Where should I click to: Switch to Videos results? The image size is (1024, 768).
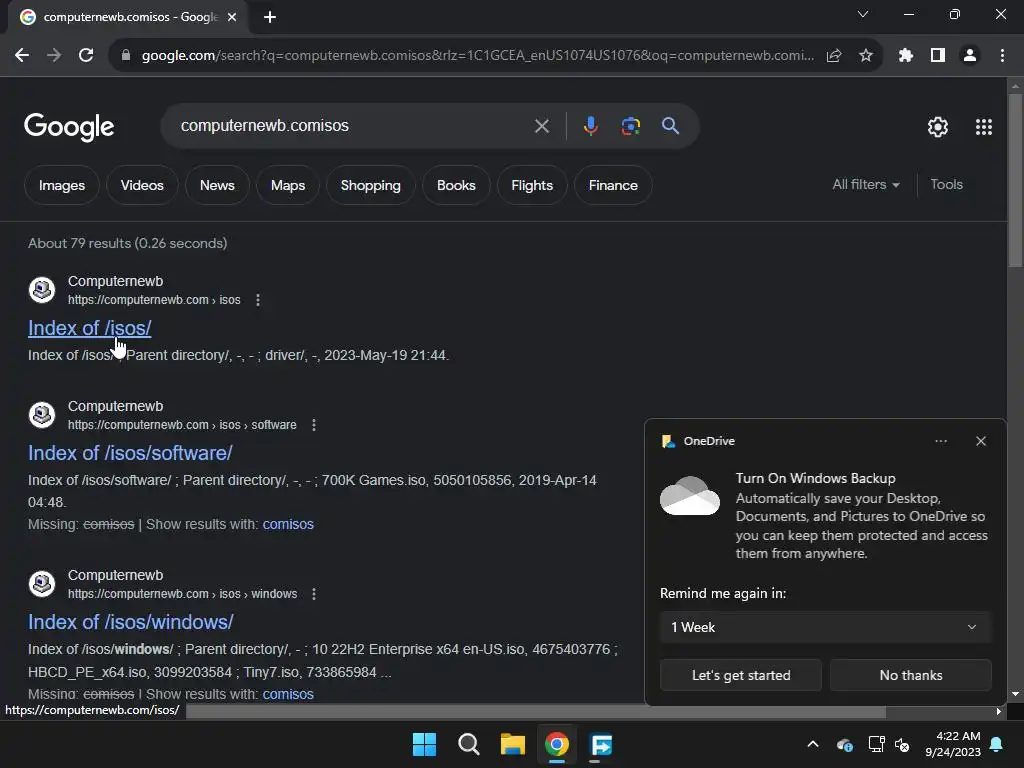click(x=142, y=185)
